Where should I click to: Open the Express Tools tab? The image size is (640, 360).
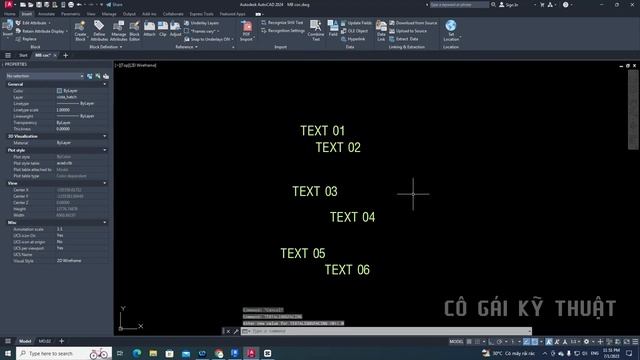[201, 14]
